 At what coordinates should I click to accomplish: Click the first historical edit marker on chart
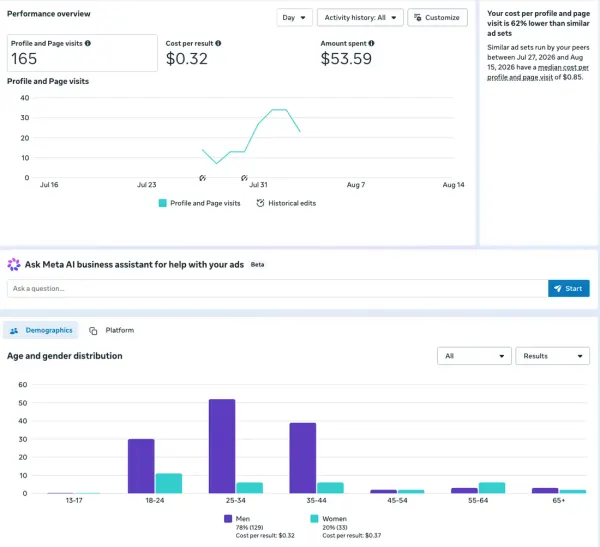[x=203, y=178]
